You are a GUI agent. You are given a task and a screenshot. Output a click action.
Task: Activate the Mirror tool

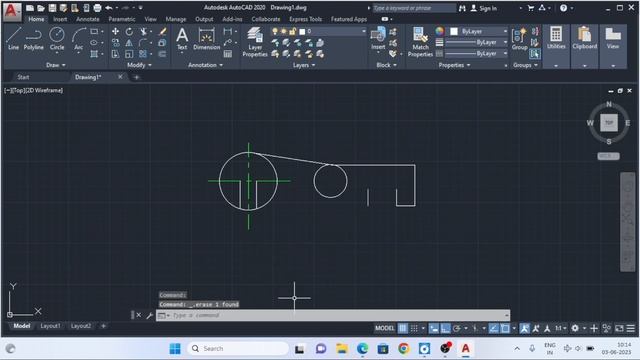pos(129,42)
